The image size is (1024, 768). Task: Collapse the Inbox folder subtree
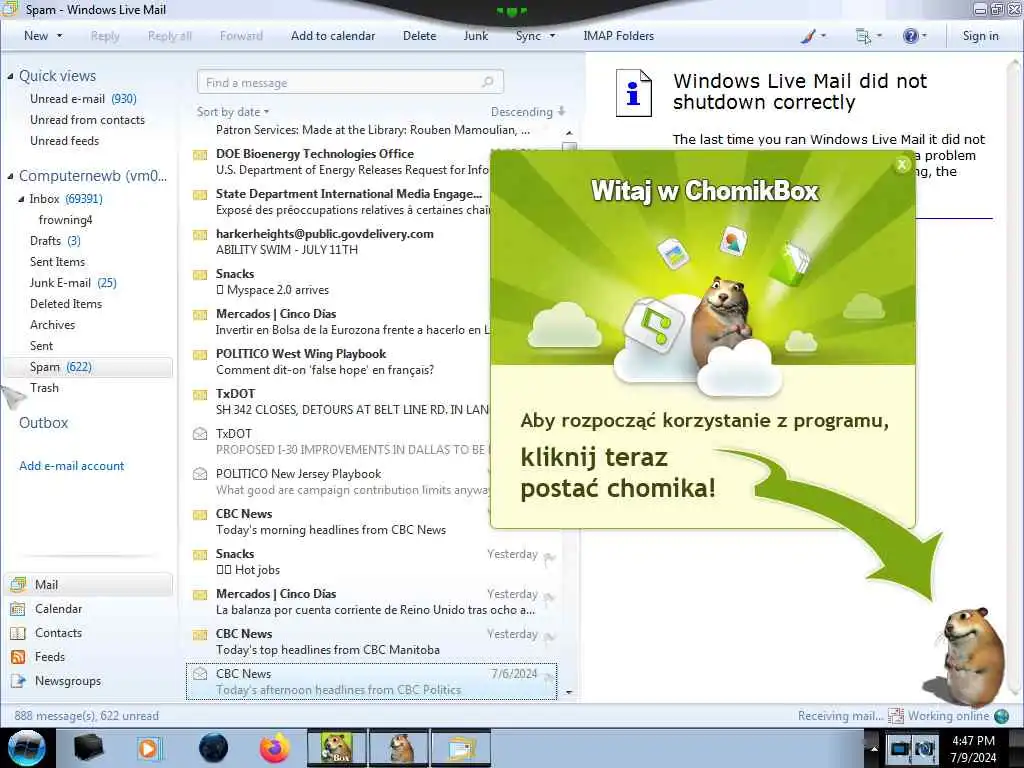click(21, 199)
